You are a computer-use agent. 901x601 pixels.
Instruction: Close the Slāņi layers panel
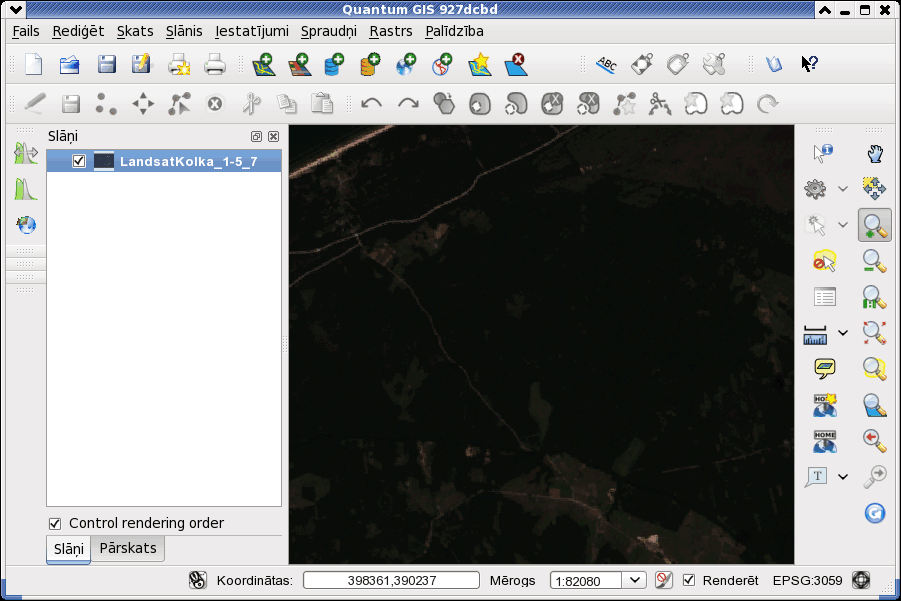tap(274, 136)
